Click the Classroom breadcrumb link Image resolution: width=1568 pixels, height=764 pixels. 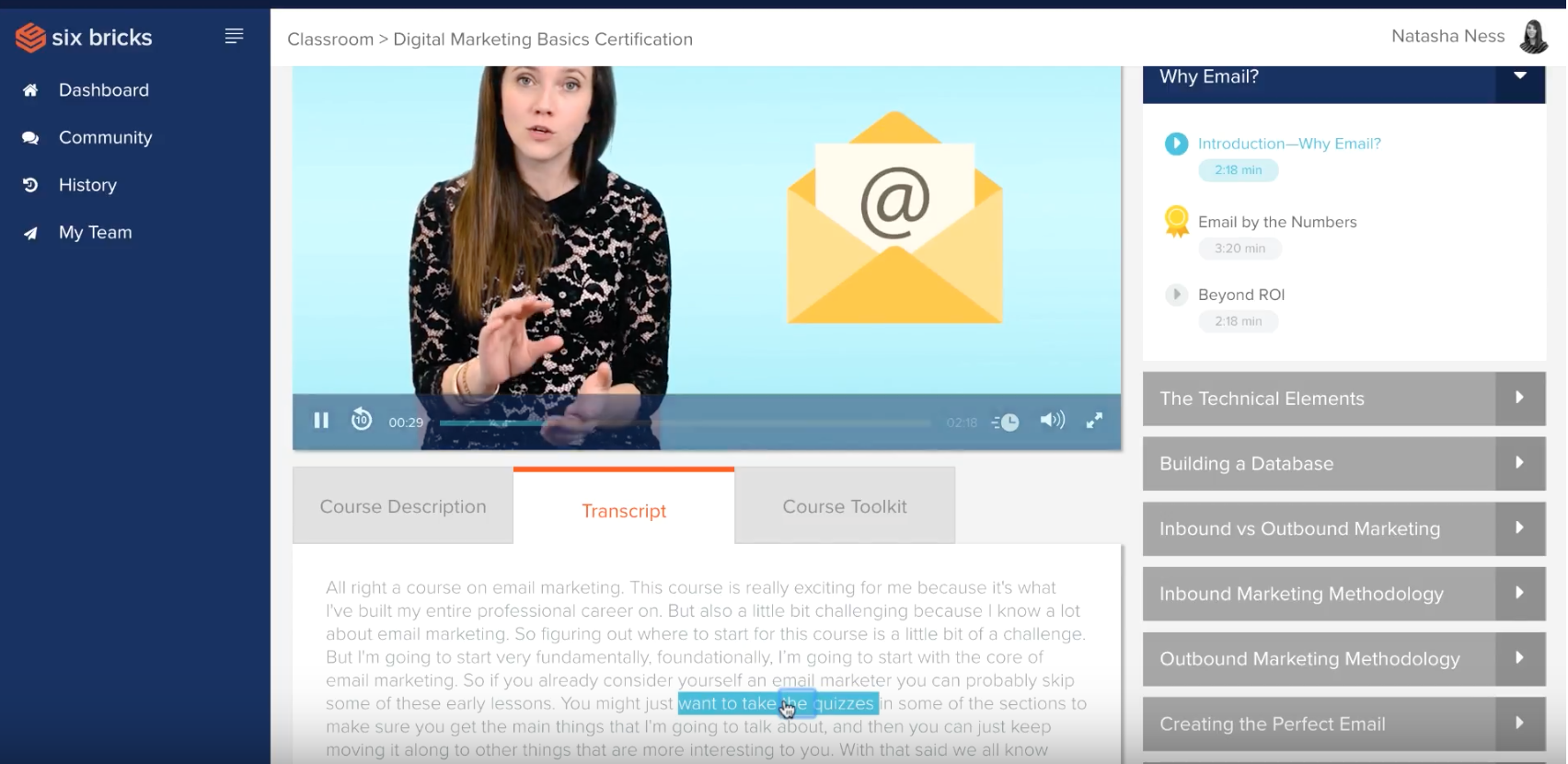pyautogui.click(x=330, y=40)
